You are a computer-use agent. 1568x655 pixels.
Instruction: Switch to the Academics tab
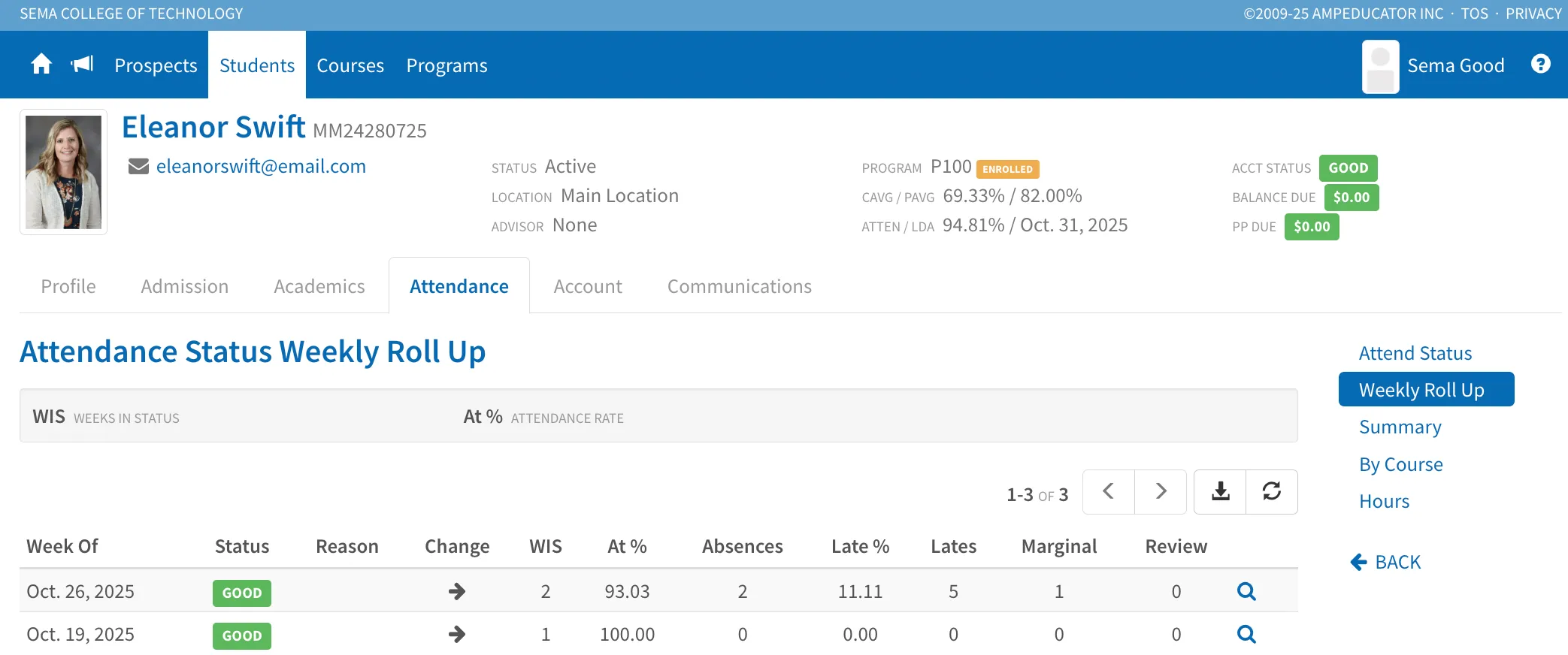coord(319,286)
